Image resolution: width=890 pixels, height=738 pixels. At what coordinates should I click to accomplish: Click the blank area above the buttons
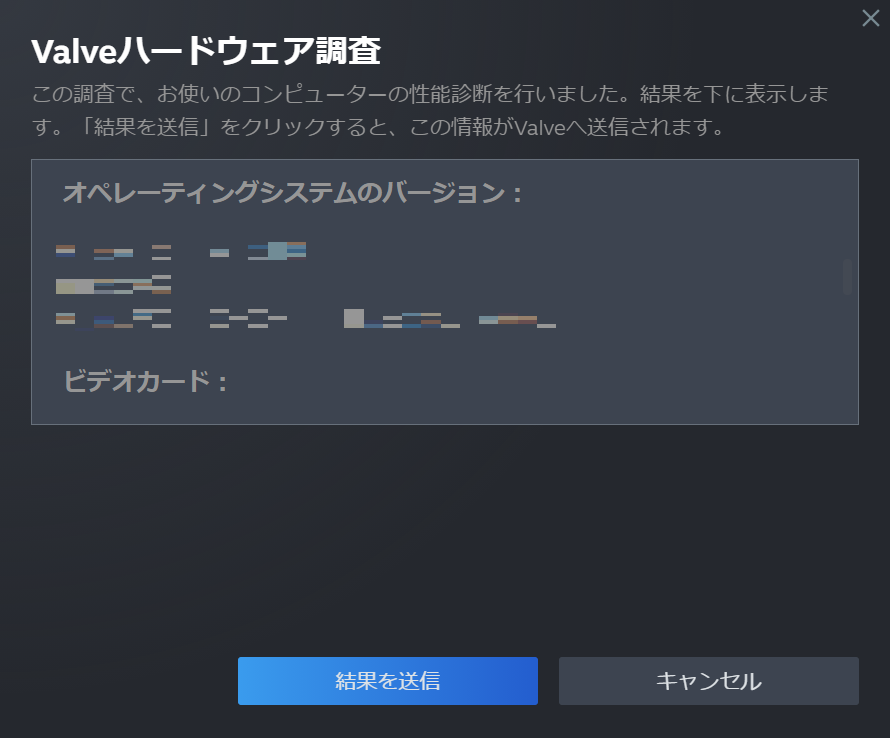tap(445, 539)
